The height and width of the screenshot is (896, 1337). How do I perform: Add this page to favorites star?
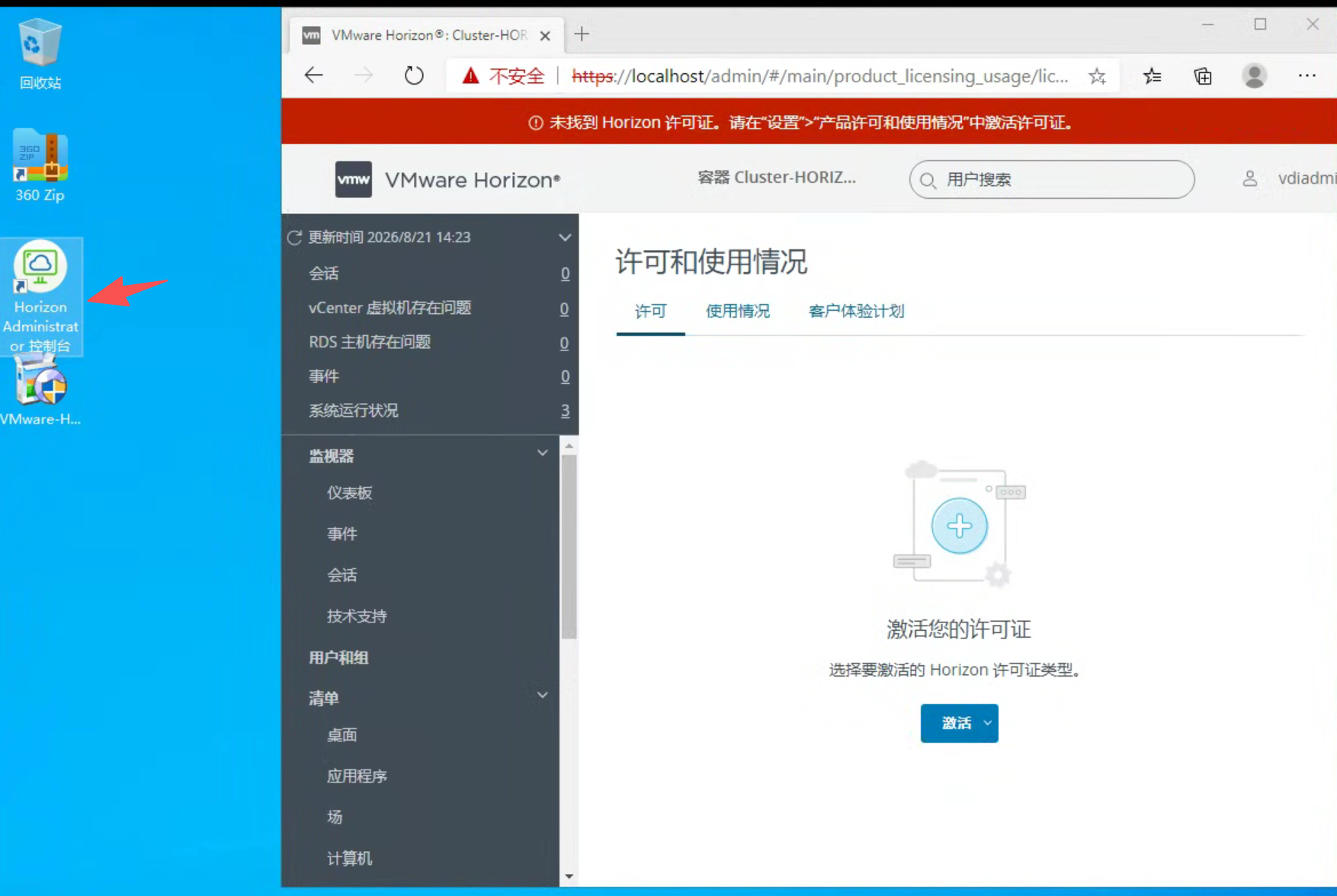click(x=1097, y=76)
